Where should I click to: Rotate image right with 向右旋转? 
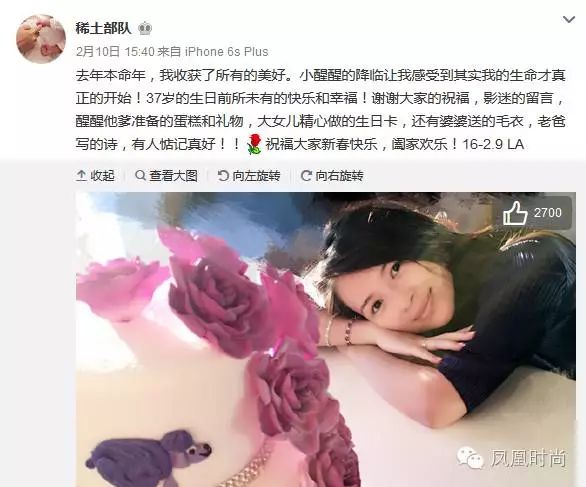[332, 175]
